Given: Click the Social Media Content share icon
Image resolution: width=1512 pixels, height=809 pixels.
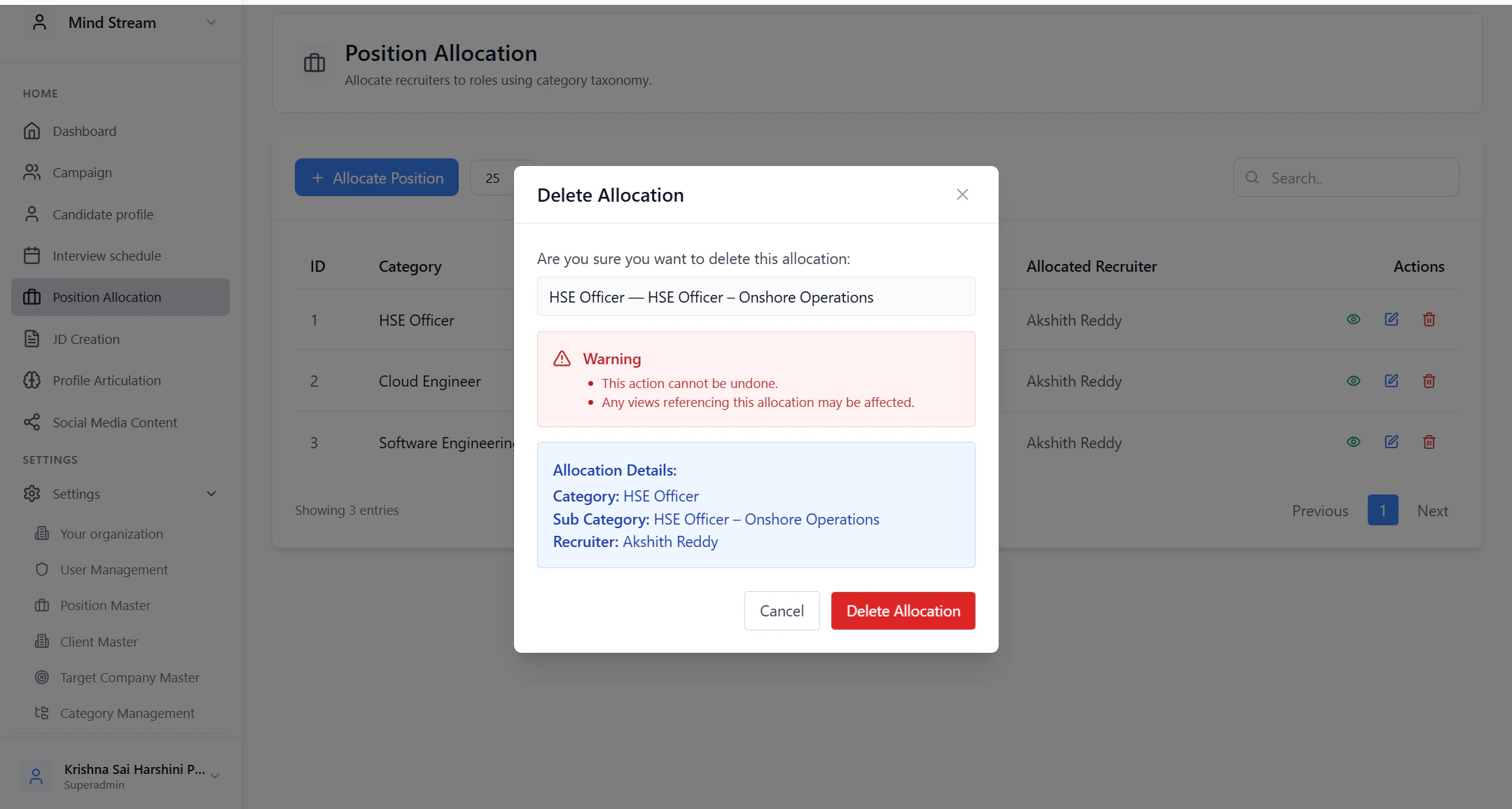Looking at the screenshot, I should pos(32,422).
